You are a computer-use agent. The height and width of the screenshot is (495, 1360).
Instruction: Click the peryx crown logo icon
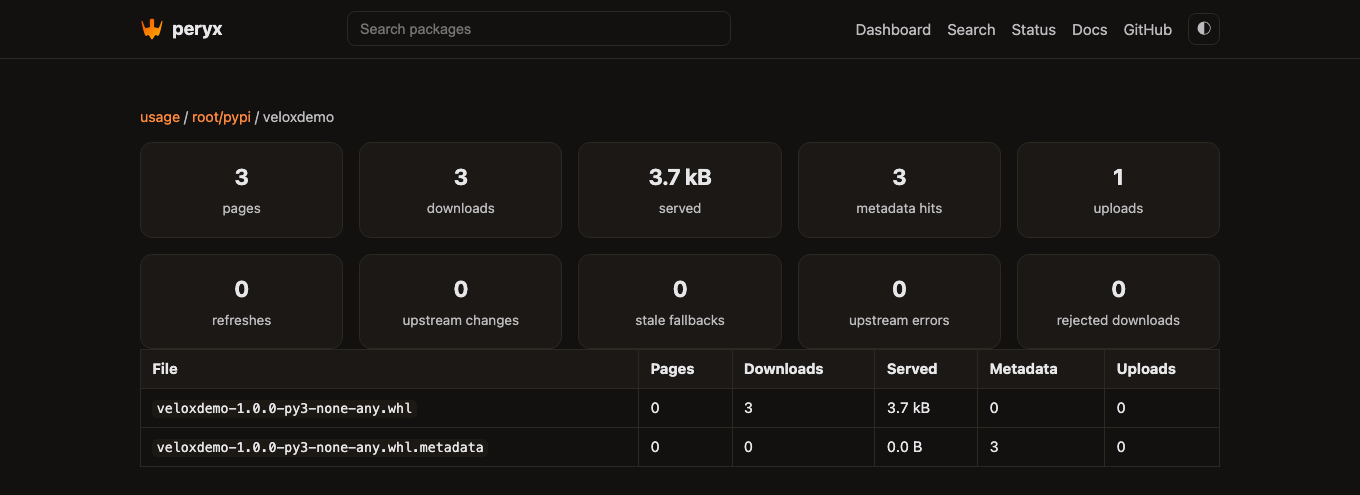click(151, 29)
